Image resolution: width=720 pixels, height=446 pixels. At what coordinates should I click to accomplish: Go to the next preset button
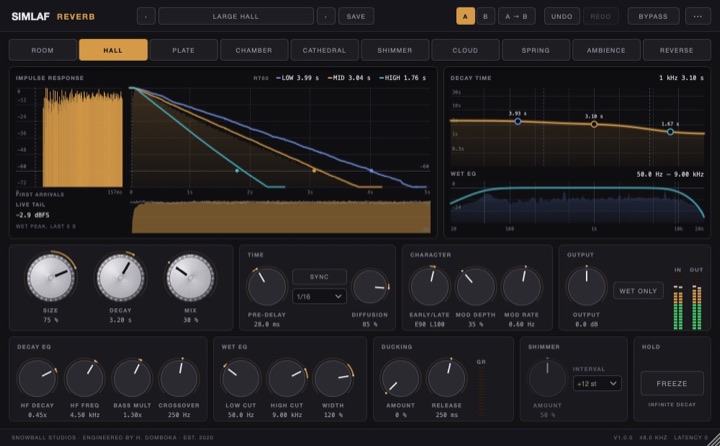pyautogui.click(x=326, y=16)
